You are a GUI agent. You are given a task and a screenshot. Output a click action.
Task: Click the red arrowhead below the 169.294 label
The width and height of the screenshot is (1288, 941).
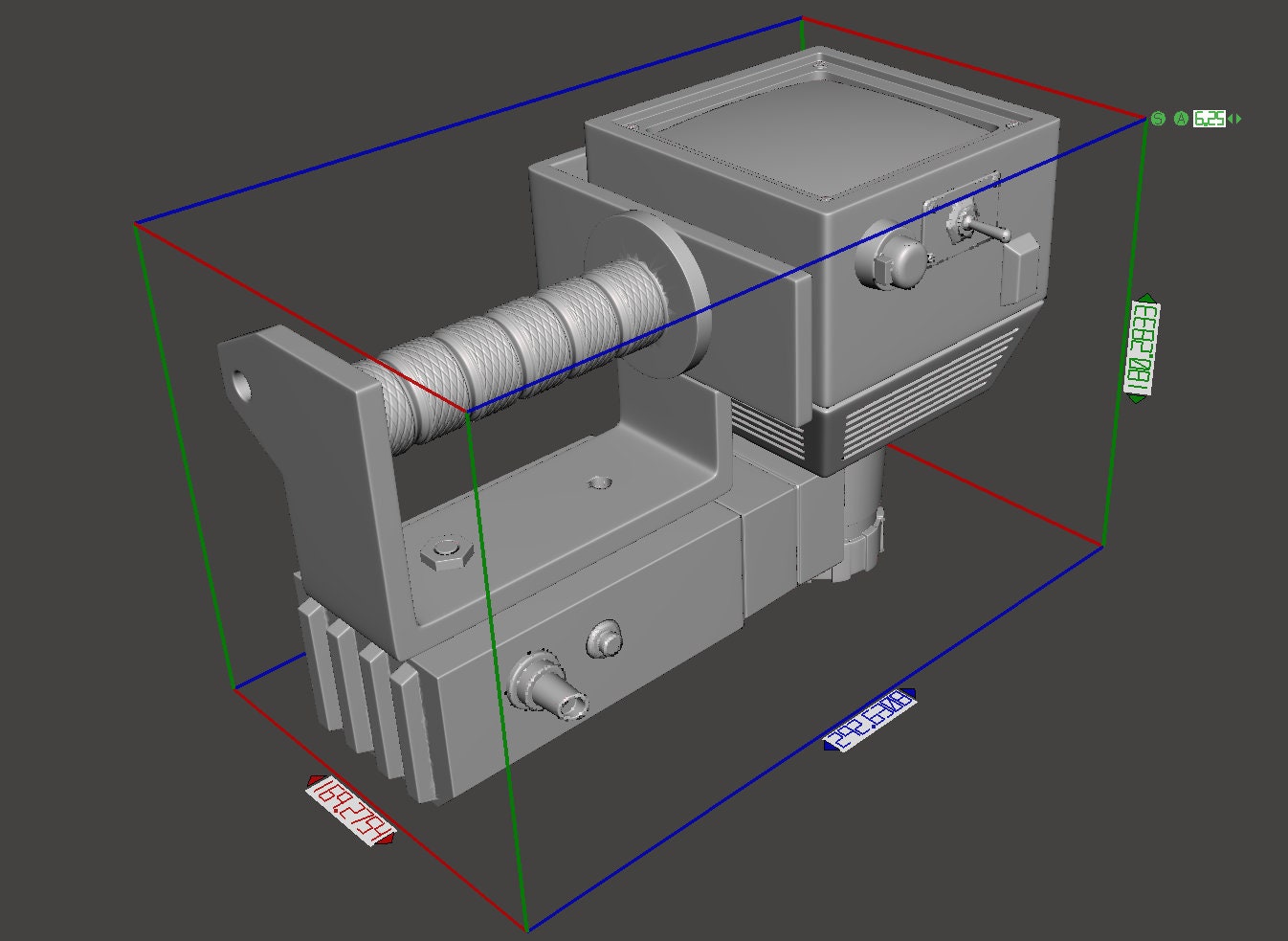point(383,840)
